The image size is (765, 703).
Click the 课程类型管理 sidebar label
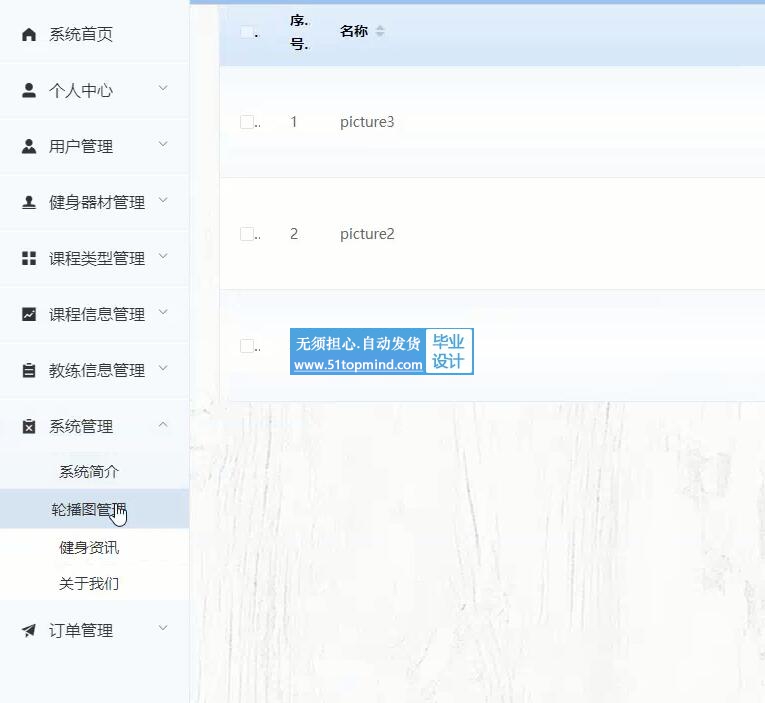(x=97, y=259)
